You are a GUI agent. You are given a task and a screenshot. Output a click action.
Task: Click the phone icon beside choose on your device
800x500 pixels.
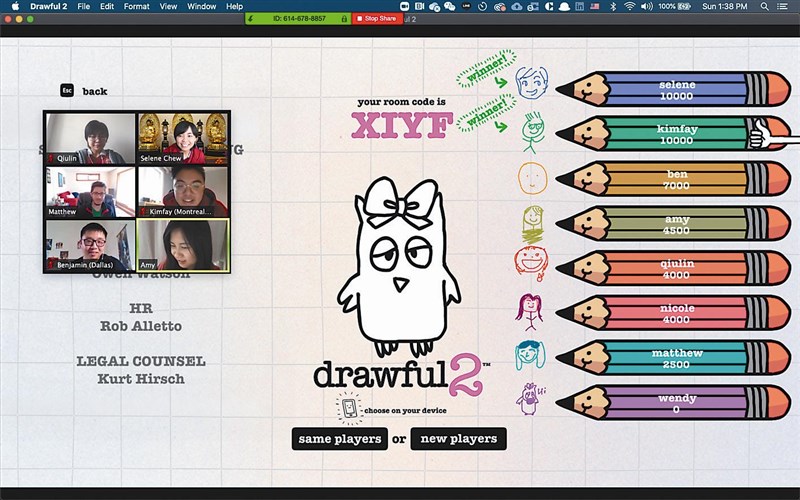click(x=349, y=408)
